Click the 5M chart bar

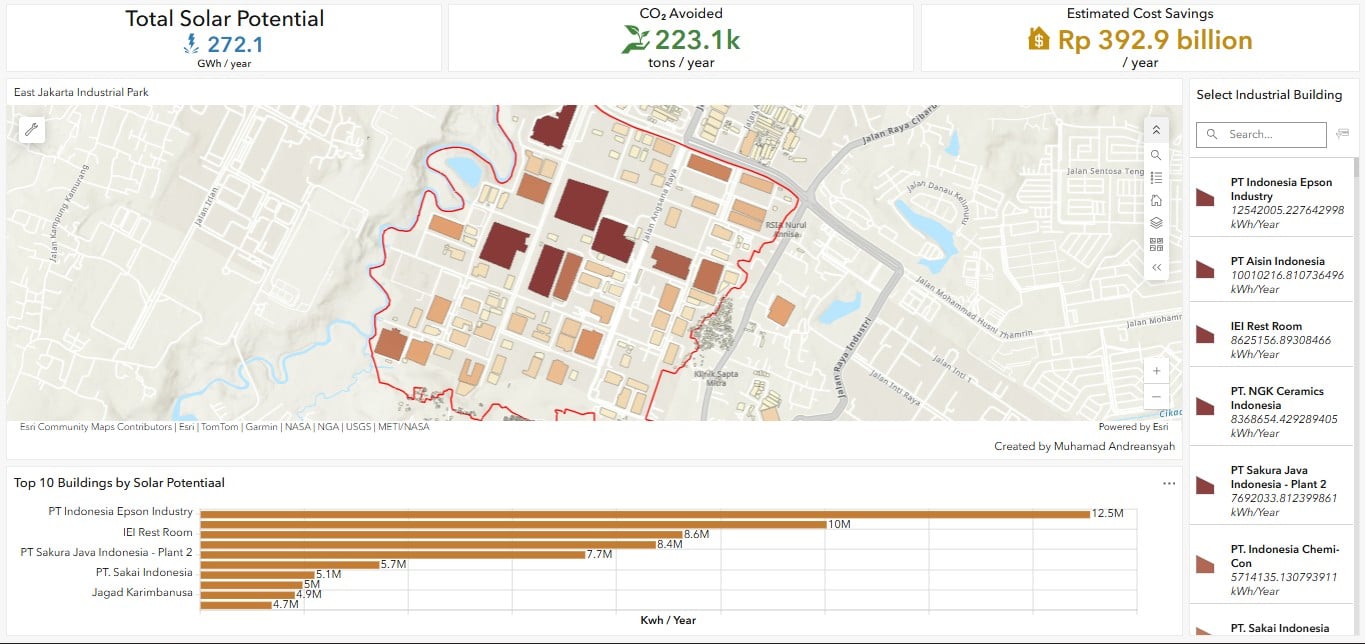(x=251, y=584)
